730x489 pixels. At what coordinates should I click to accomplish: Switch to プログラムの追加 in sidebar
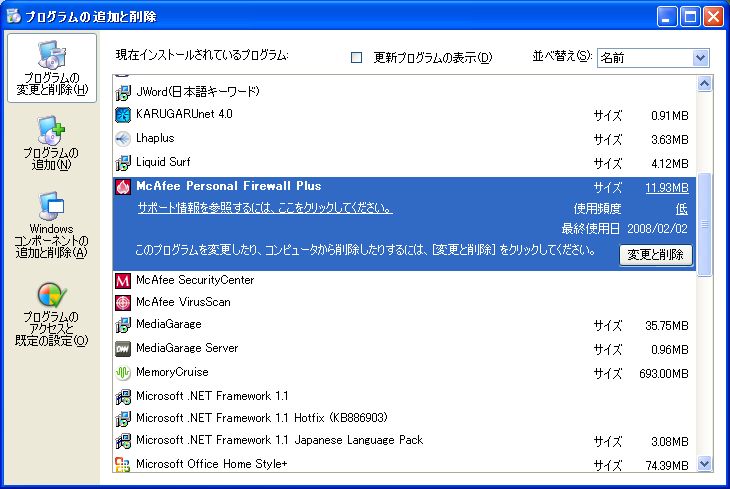[51, 142]
